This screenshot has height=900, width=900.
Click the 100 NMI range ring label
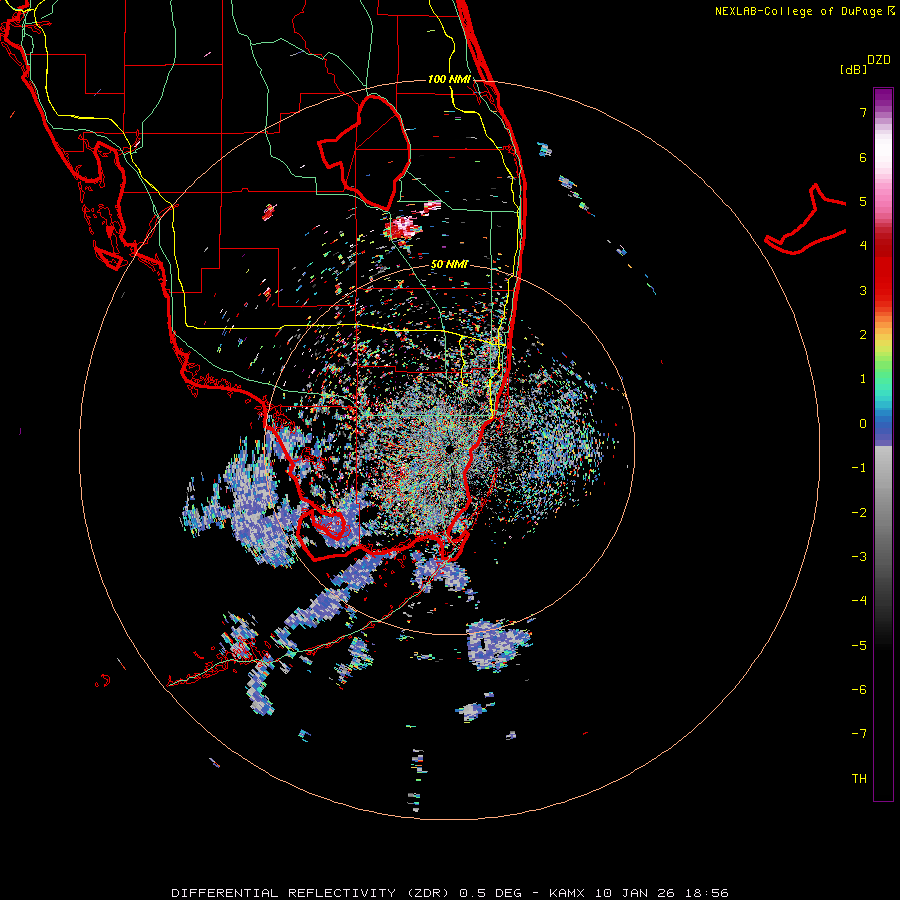click(449, 79)
